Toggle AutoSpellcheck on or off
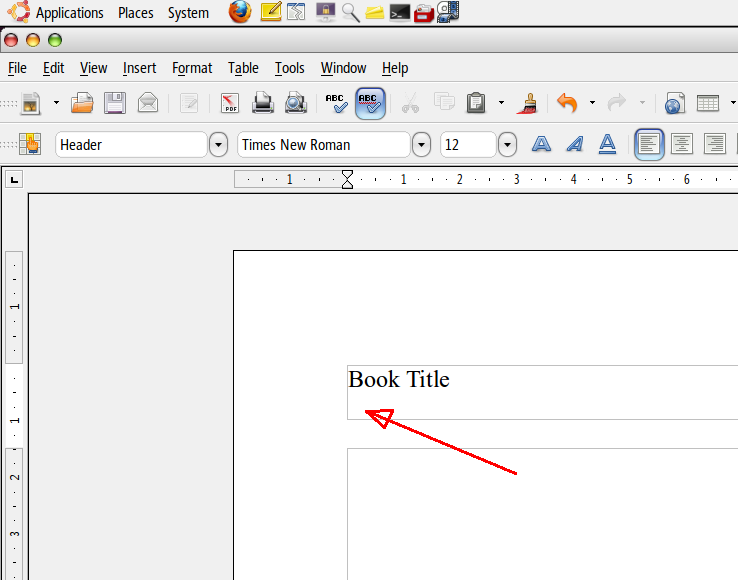Image resolution: width=738 pixels, height=580 pixels. (370, 103)
